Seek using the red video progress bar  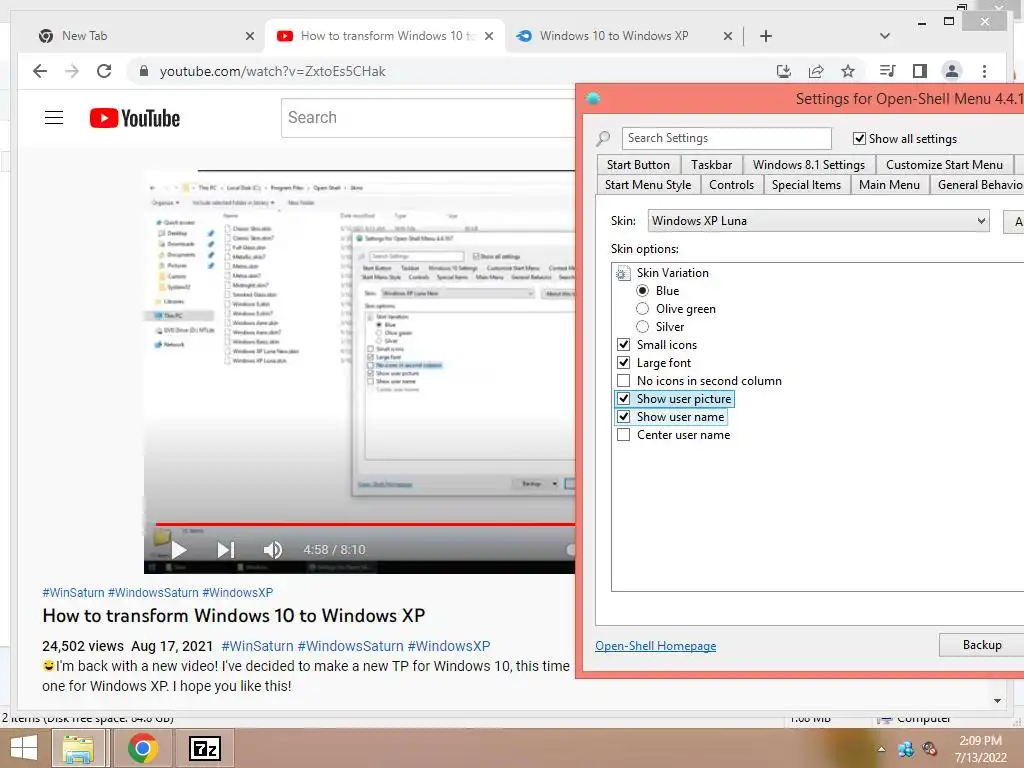click(x=364, y=524)
